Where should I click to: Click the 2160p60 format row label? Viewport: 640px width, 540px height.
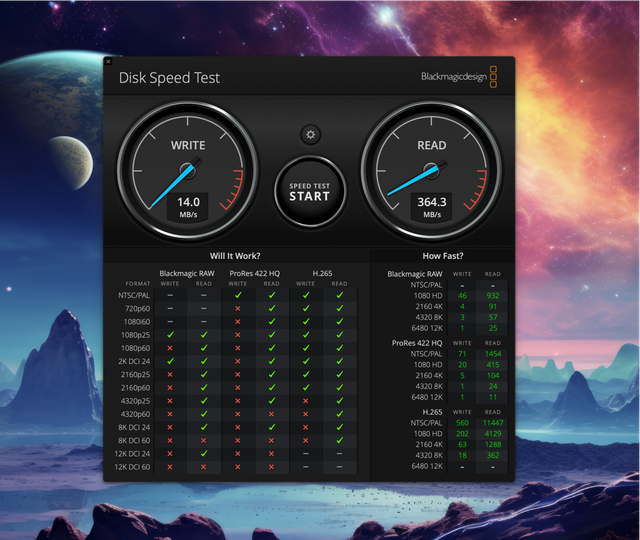(x=136, y=388)
